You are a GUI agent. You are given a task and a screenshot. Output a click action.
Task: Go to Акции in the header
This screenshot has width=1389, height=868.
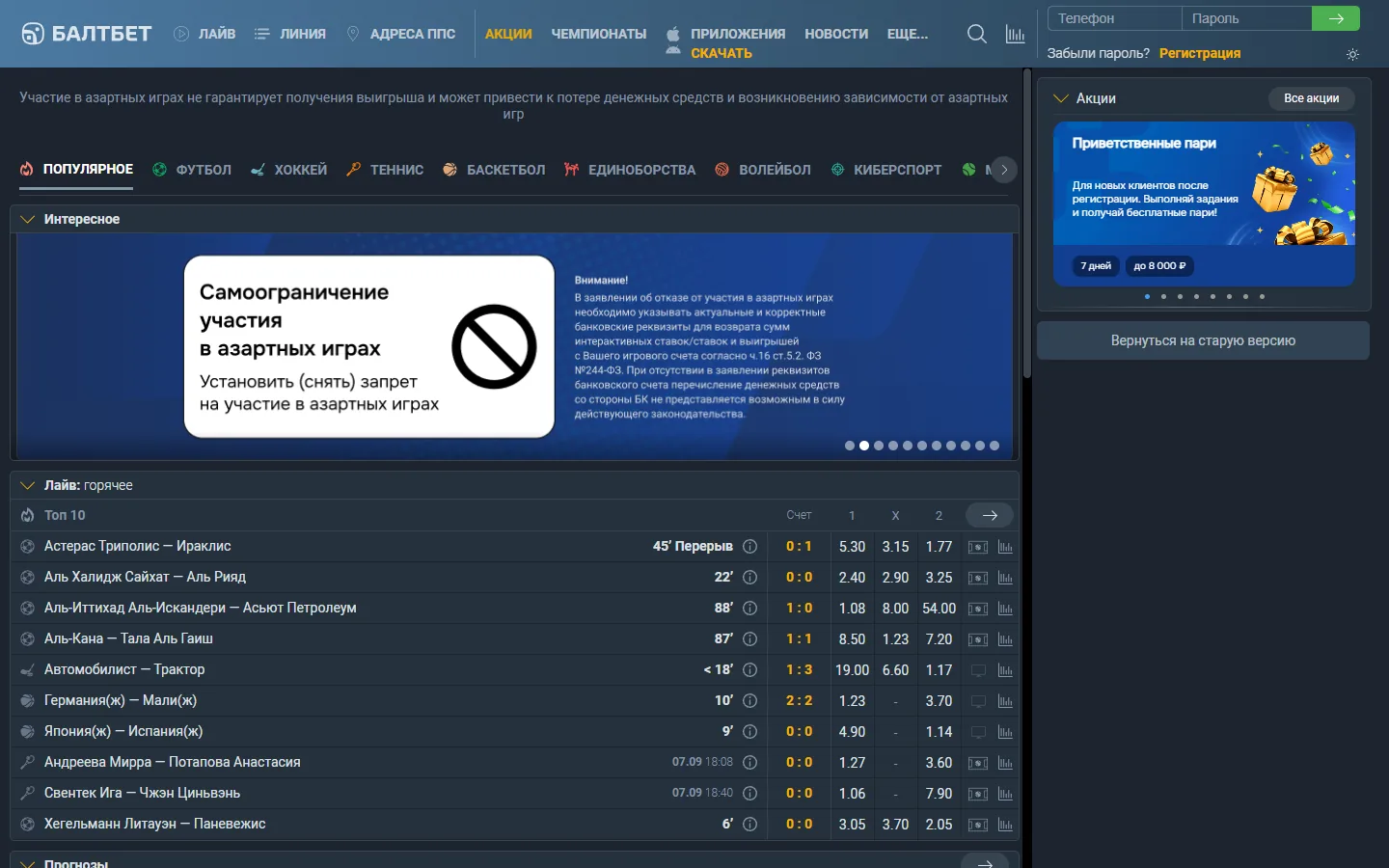click(508, 34)
